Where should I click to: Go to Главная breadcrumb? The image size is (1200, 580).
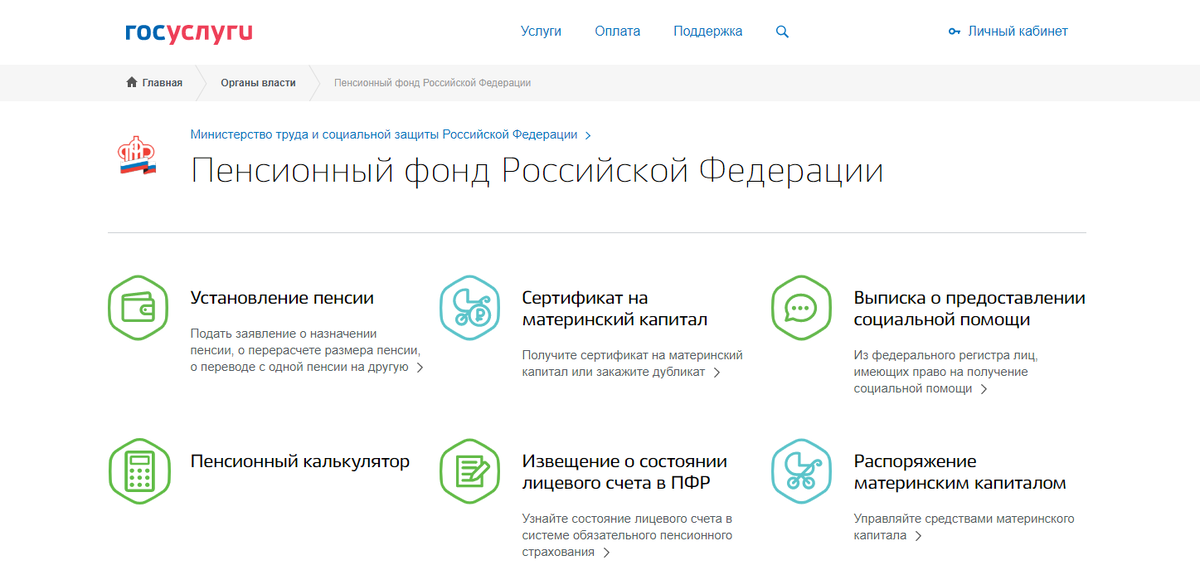click(x=162, y=83)
